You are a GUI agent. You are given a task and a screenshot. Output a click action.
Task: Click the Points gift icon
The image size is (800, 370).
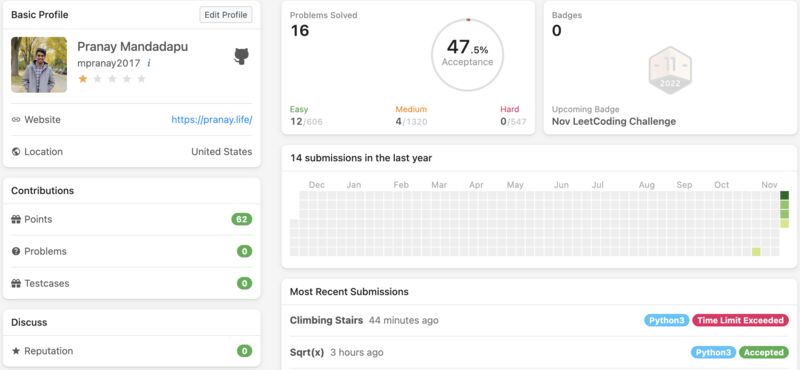[x=16, y=219]
